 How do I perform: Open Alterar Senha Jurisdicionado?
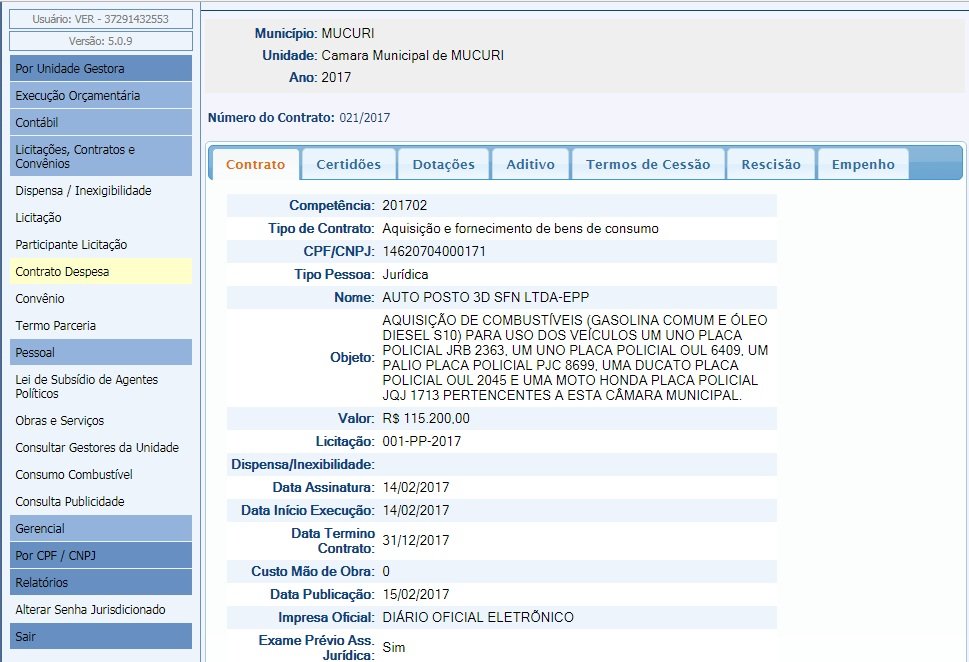click(90, 609)
